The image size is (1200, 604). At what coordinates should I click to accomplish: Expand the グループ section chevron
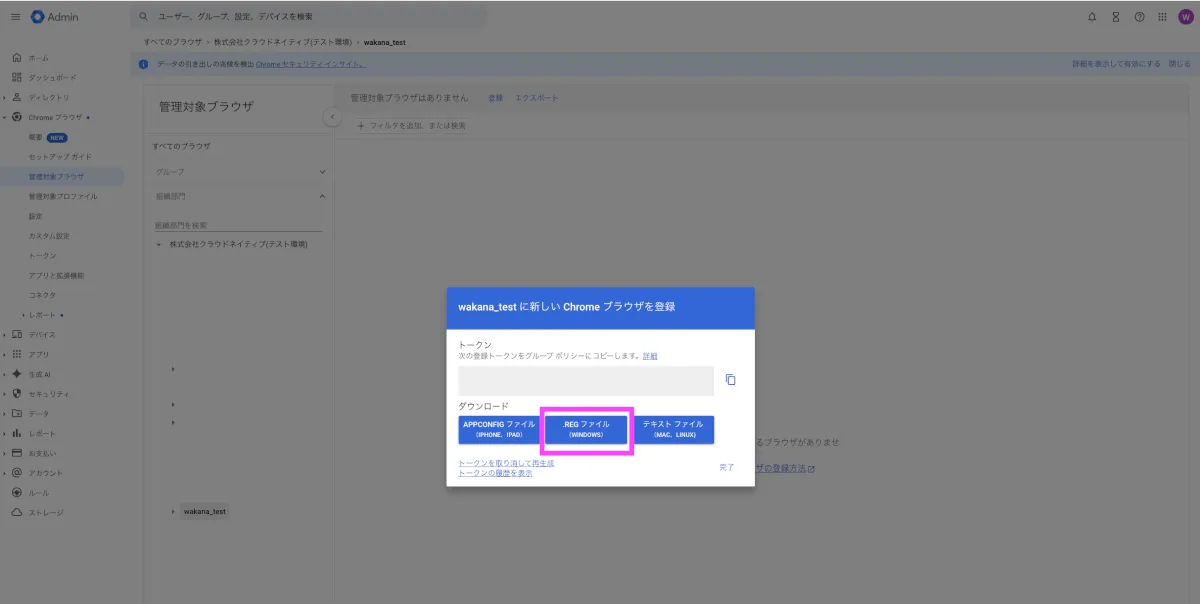[322, 172]
